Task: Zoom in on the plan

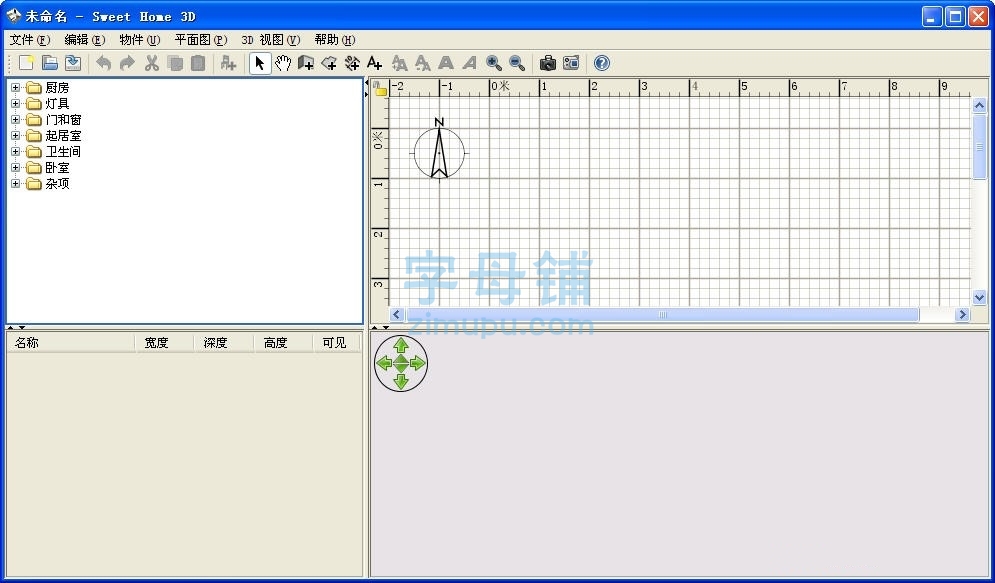Action: click(x=494, y=63)
